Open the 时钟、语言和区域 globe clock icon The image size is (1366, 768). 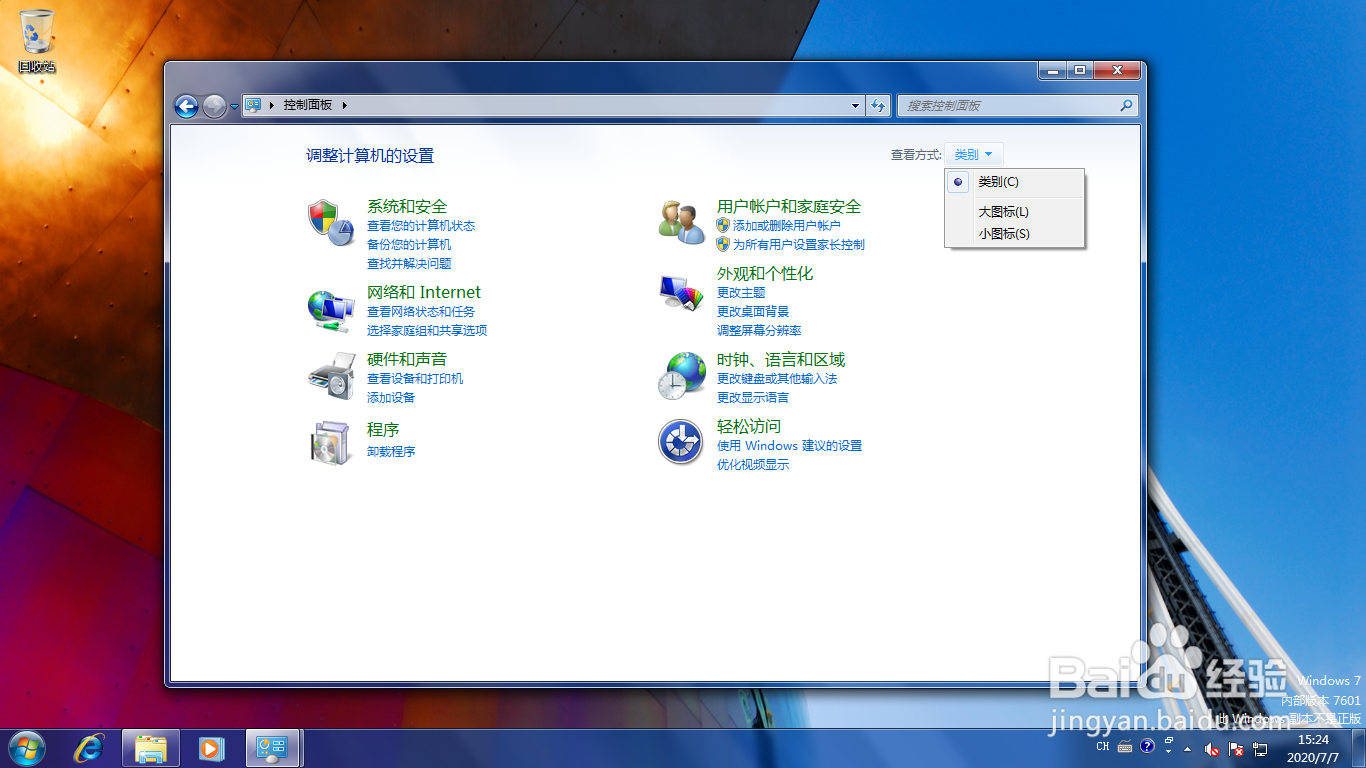point(682,376)
